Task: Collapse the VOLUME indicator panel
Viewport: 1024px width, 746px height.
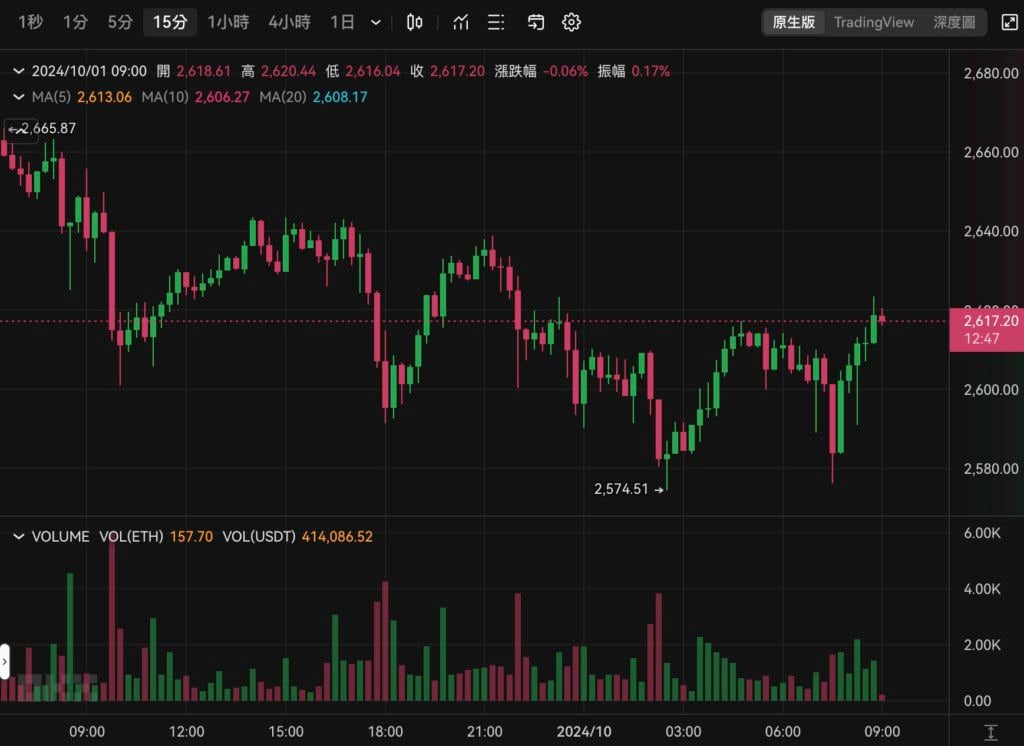Action: click(x=18, y=537)
